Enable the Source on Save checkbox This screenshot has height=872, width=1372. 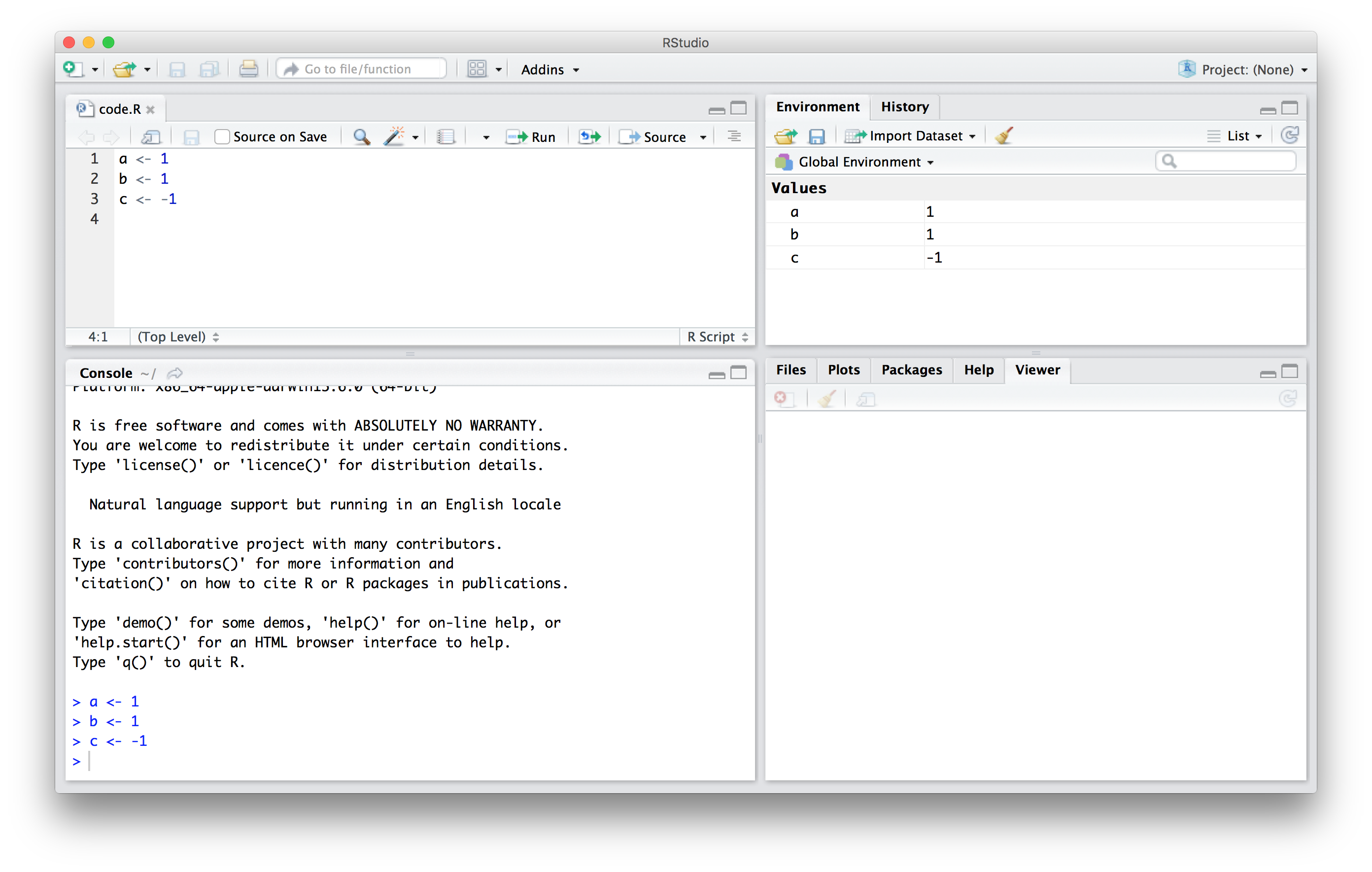pyautogui.click(x=222, y=136)
